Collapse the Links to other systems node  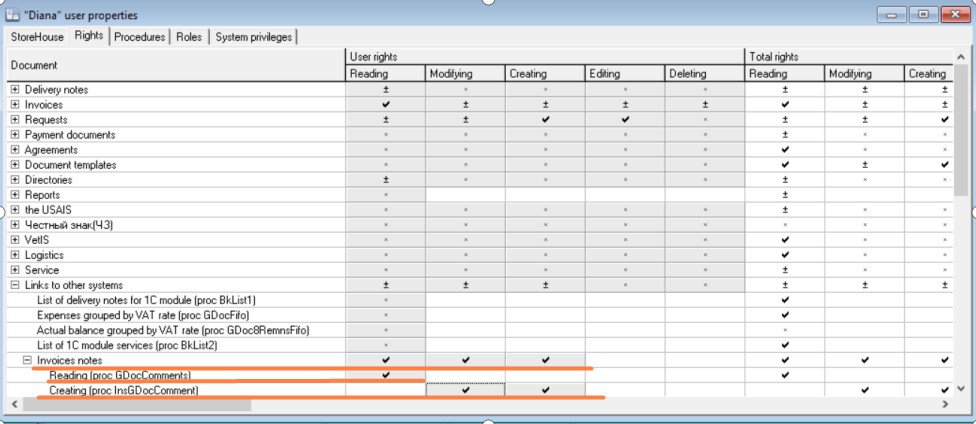(15, 285)
